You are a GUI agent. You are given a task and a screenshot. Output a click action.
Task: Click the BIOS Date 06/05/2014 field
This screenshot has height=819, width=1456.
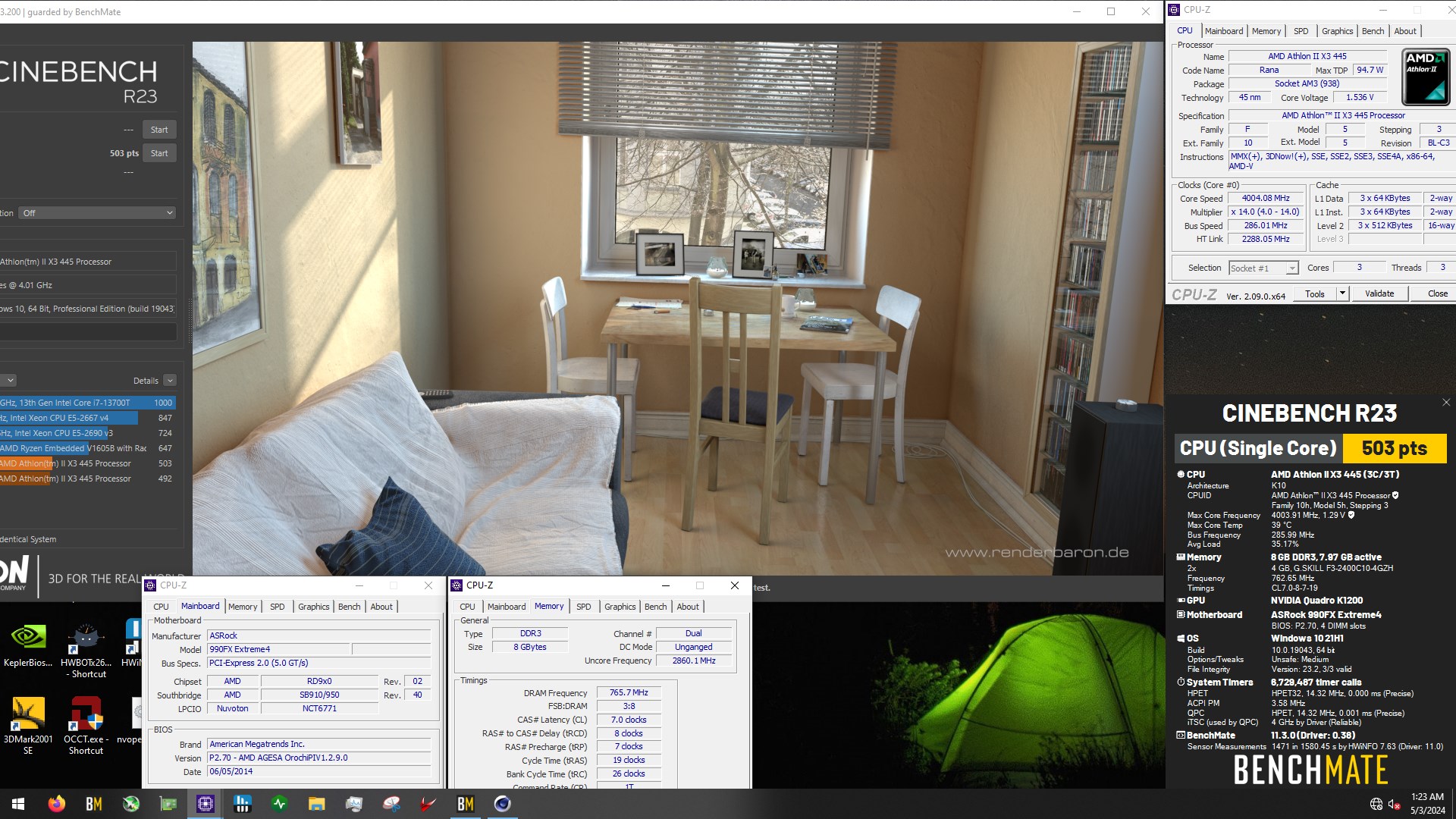tap(318, 771)
